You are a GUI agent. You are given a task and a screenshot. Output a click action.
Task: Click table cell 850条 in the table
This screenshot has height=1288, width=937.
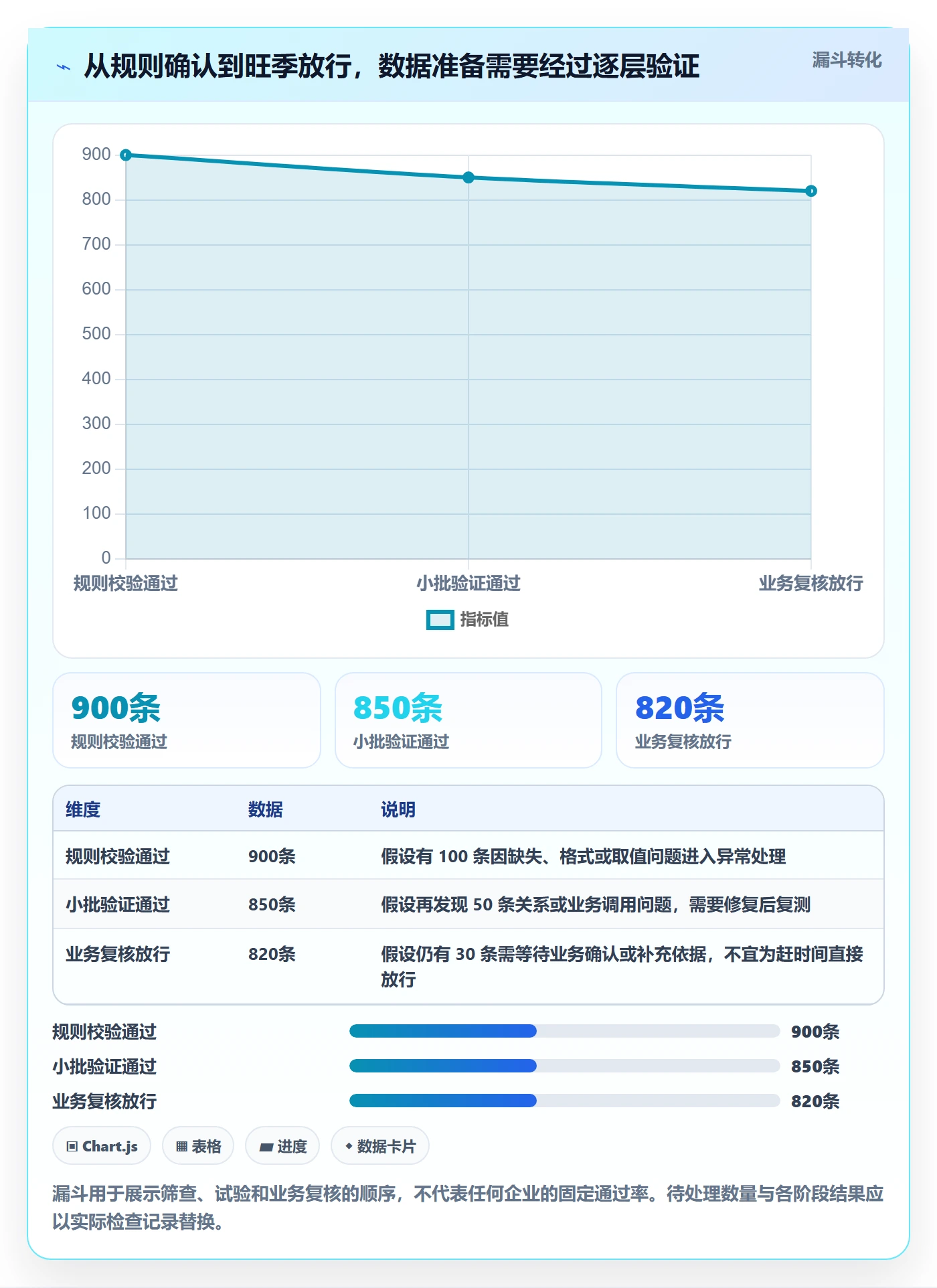click(272, 905)
